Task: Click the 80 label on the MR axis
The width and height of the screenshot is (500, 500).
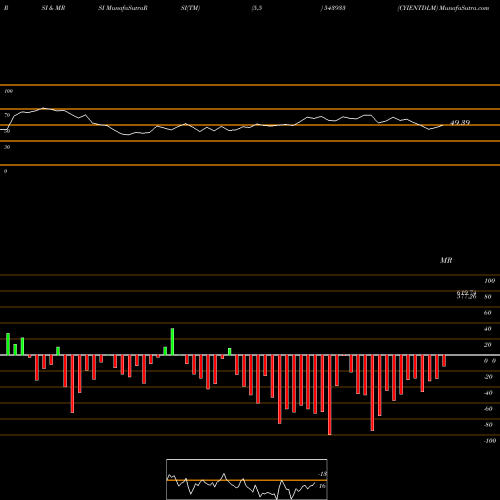Action: pos(487,297)
